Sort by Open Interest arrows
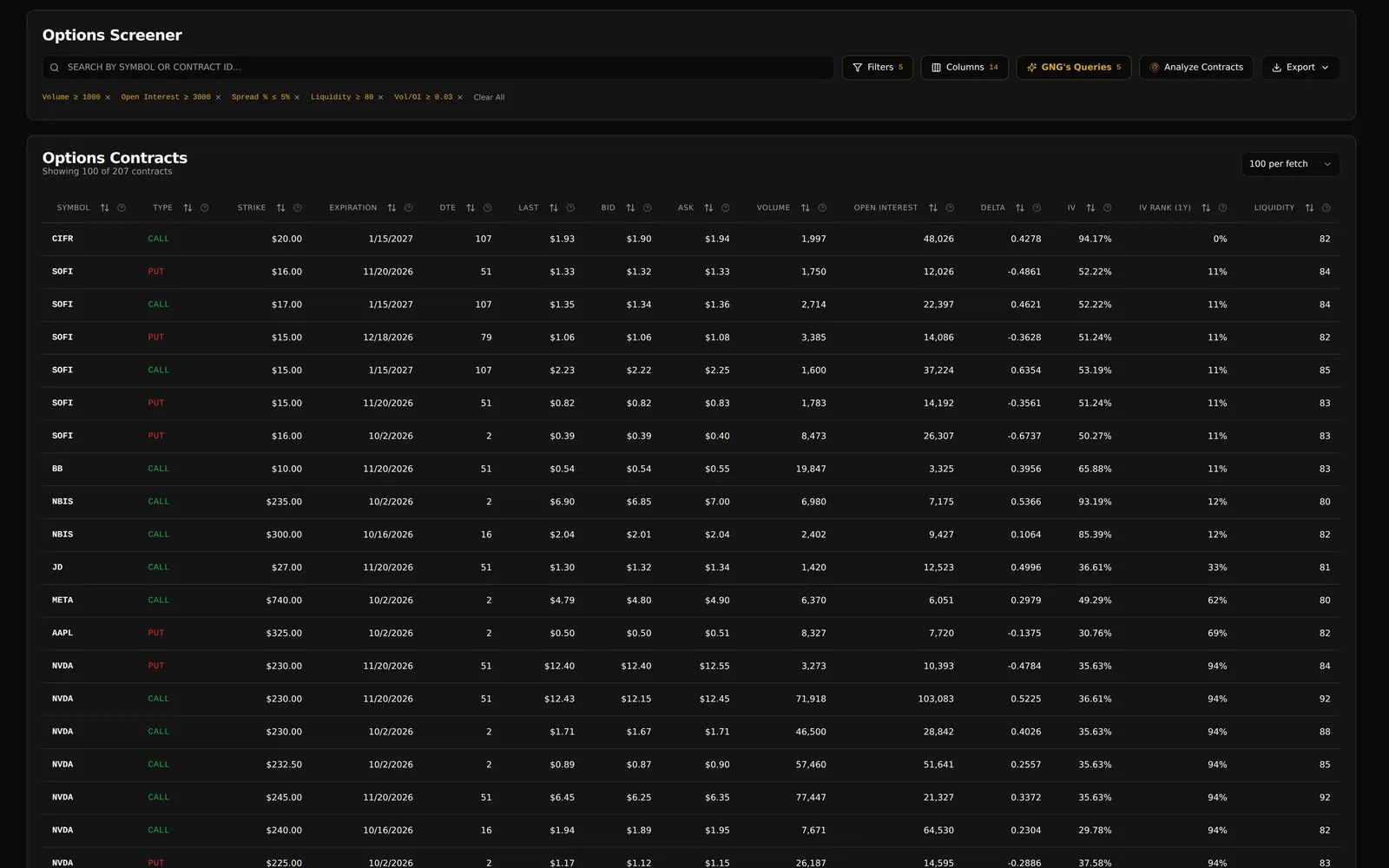 [933, 208]
